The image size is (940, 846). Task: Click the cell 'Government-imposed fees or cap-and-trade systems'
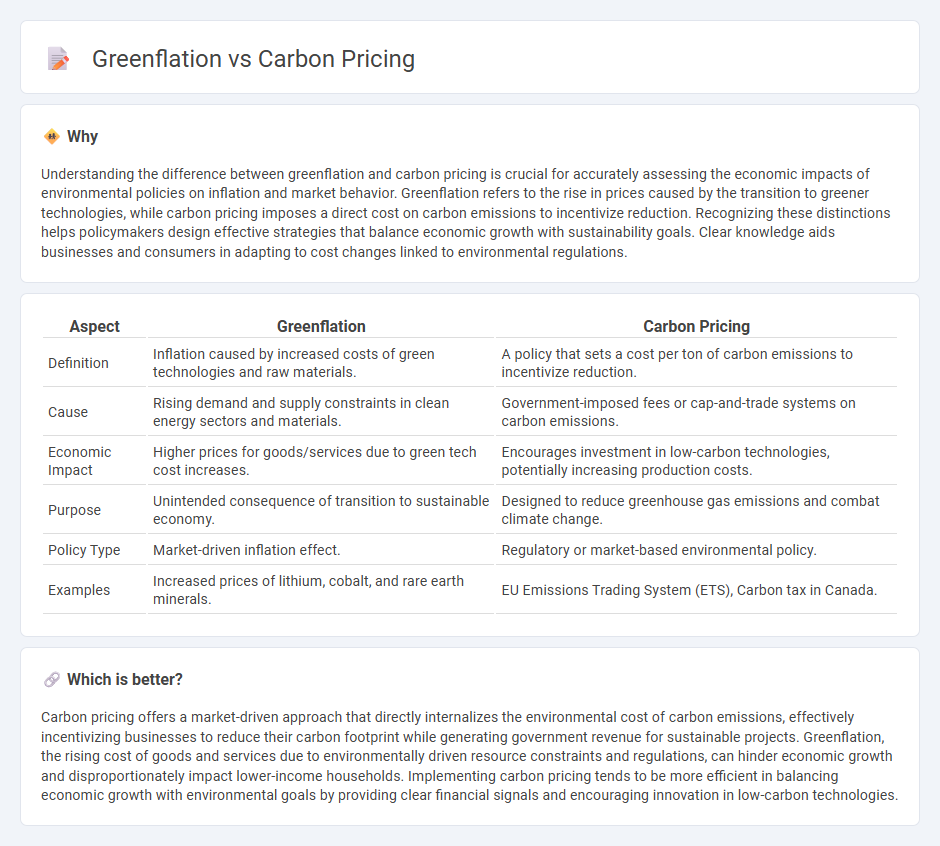pyautogui.click(x=696, y=412)
